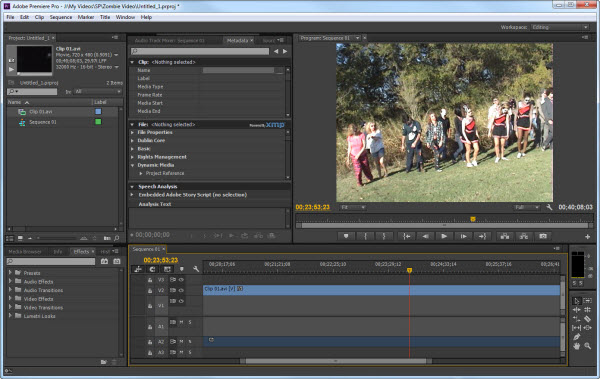
Task: Open the Marker menu
Action: click(86, 17)
